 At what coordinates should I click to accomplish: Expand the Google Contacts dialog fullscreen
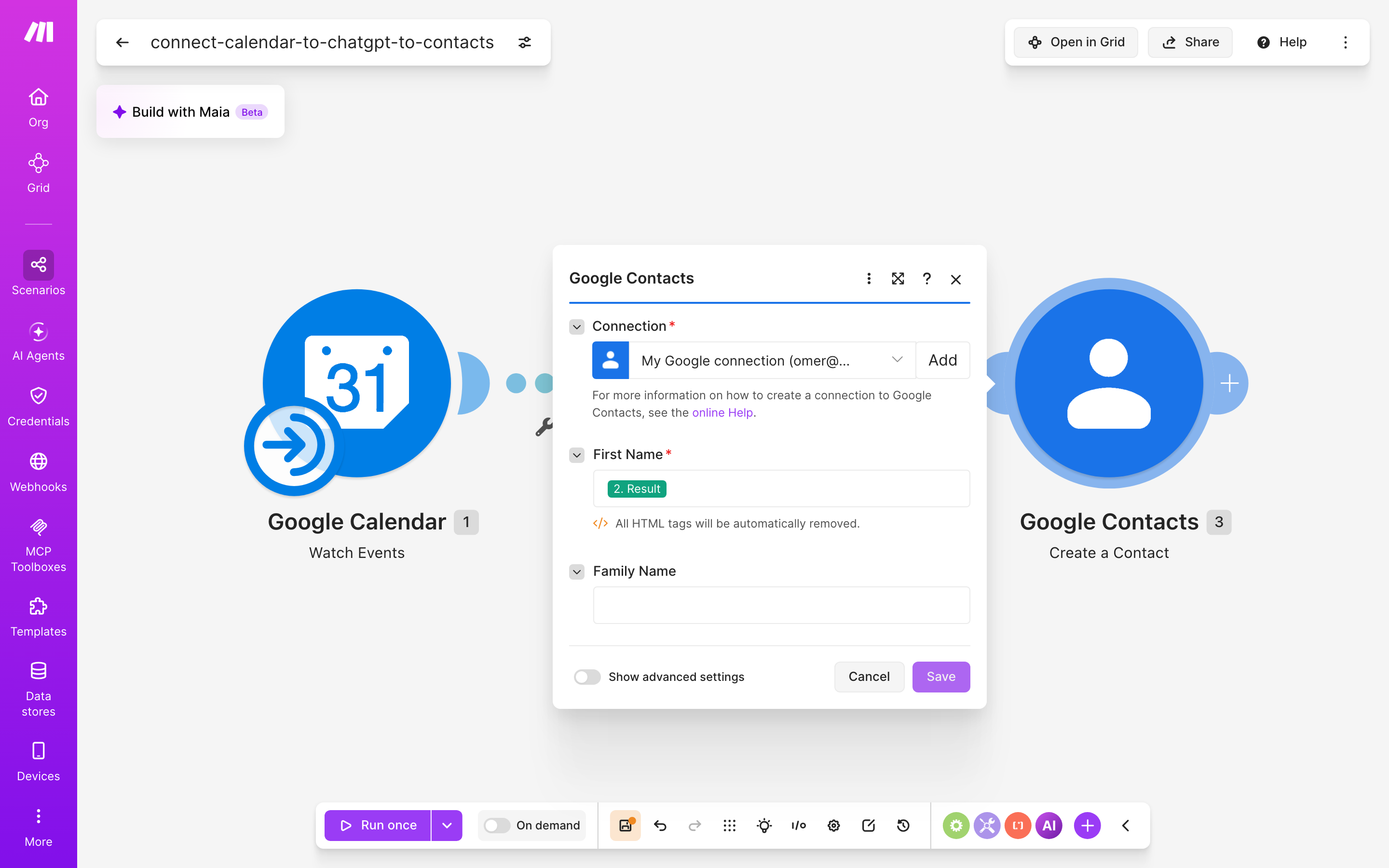pos(898,279)
